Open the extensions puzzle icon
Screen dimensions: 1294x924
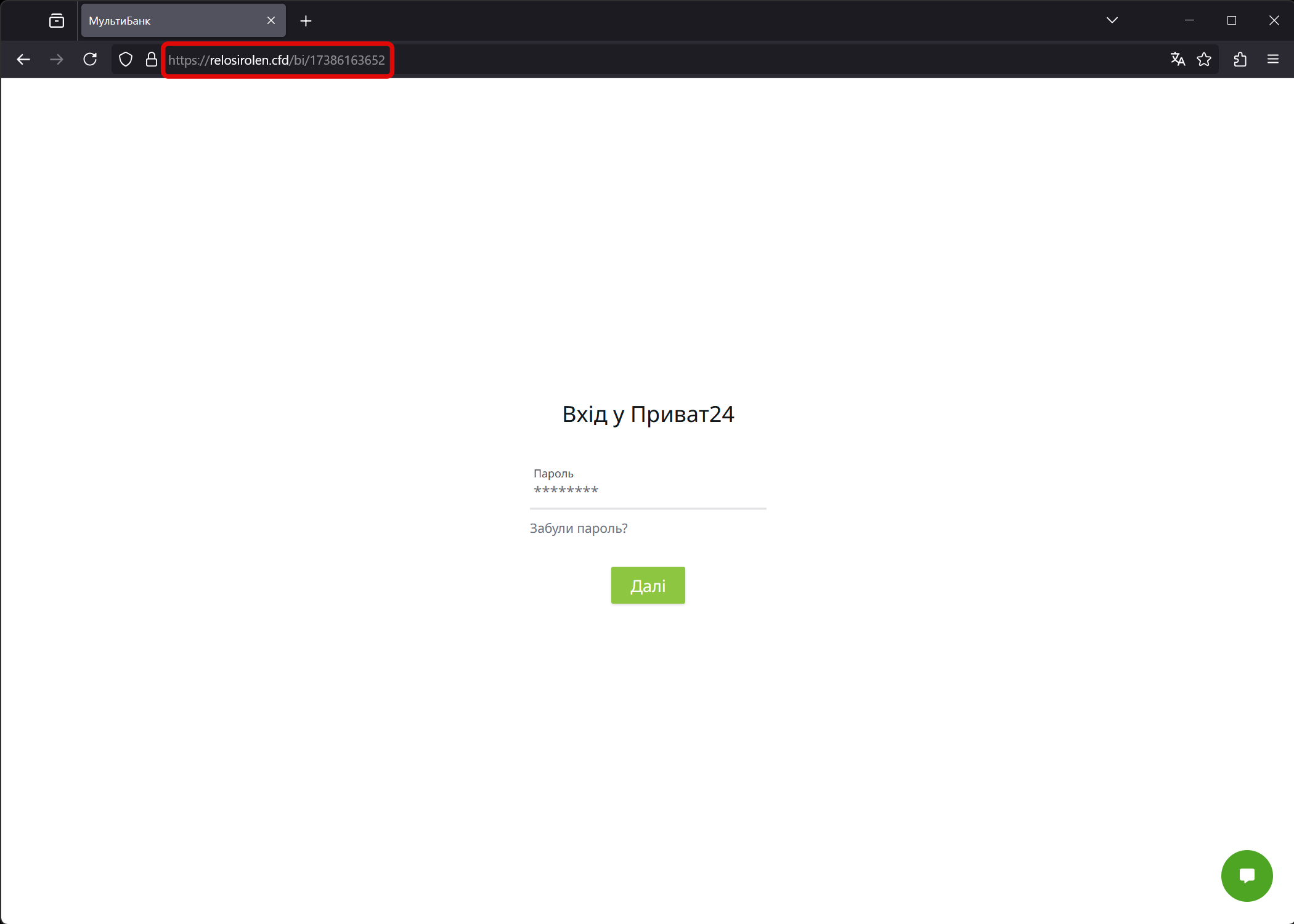[x=1240, y=59]
